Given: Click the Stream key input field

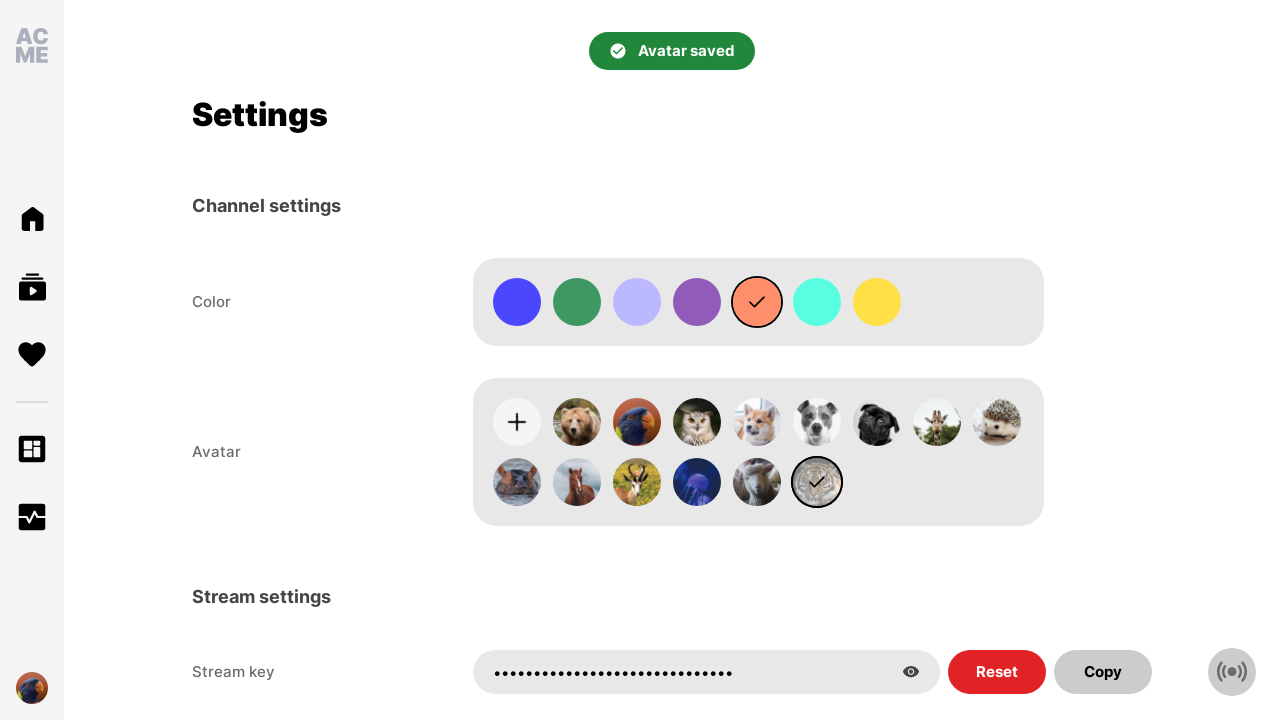Looking at the screenshot, I should click(x=706, y=672).
